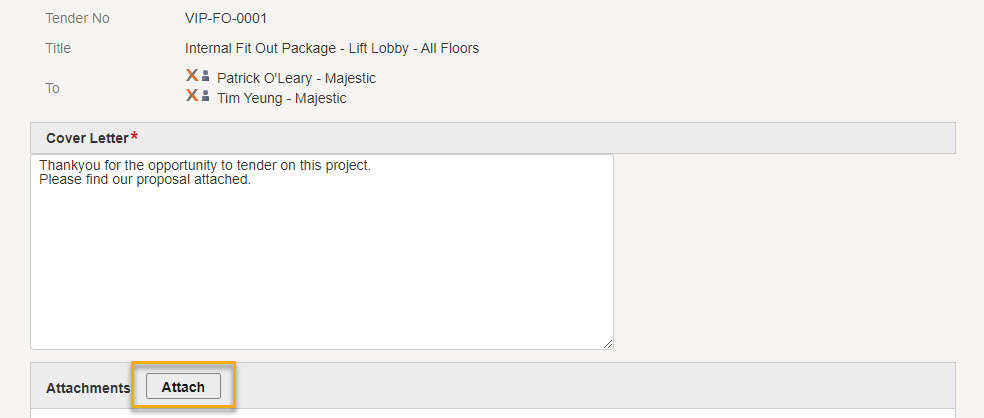Focus the Cover Letter text area
This screenshot has width=984, height=418.
point(322,252)
